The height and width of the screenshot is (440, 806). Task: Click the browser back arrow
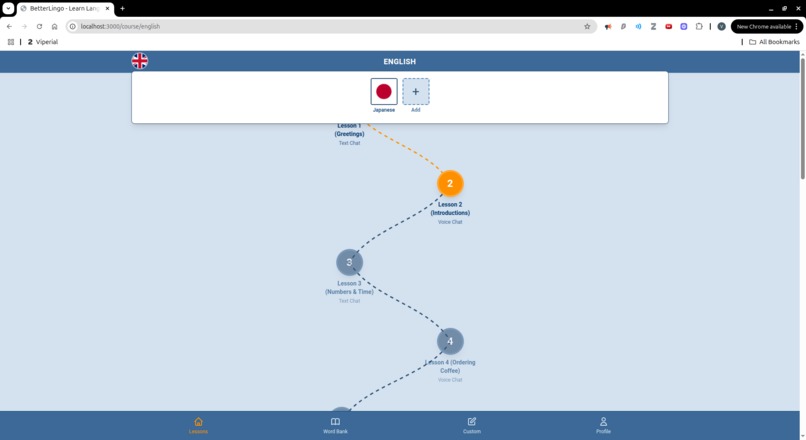[x=9, y=26]
